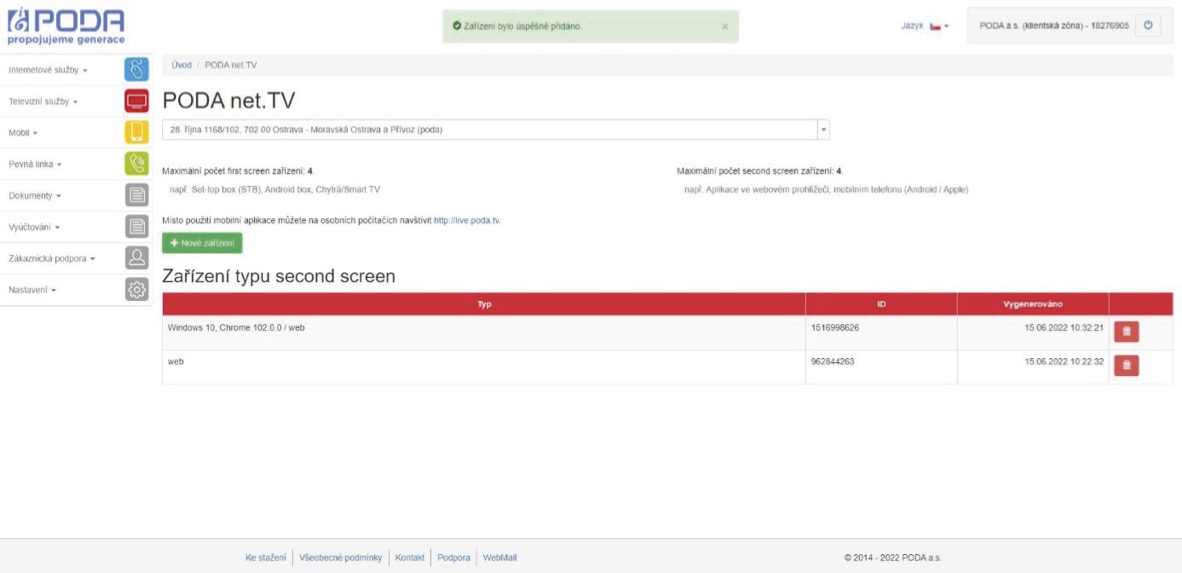Click the ID column header

click(x=881, y=304)
